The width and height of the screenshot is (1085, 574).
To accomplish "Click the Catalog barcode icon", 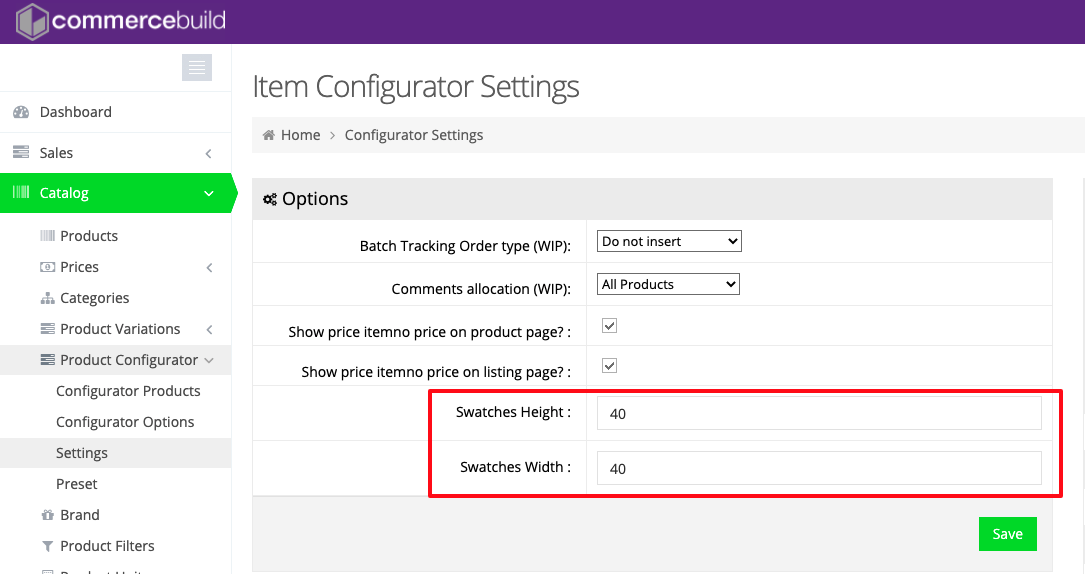I will (x=21, y=192).
